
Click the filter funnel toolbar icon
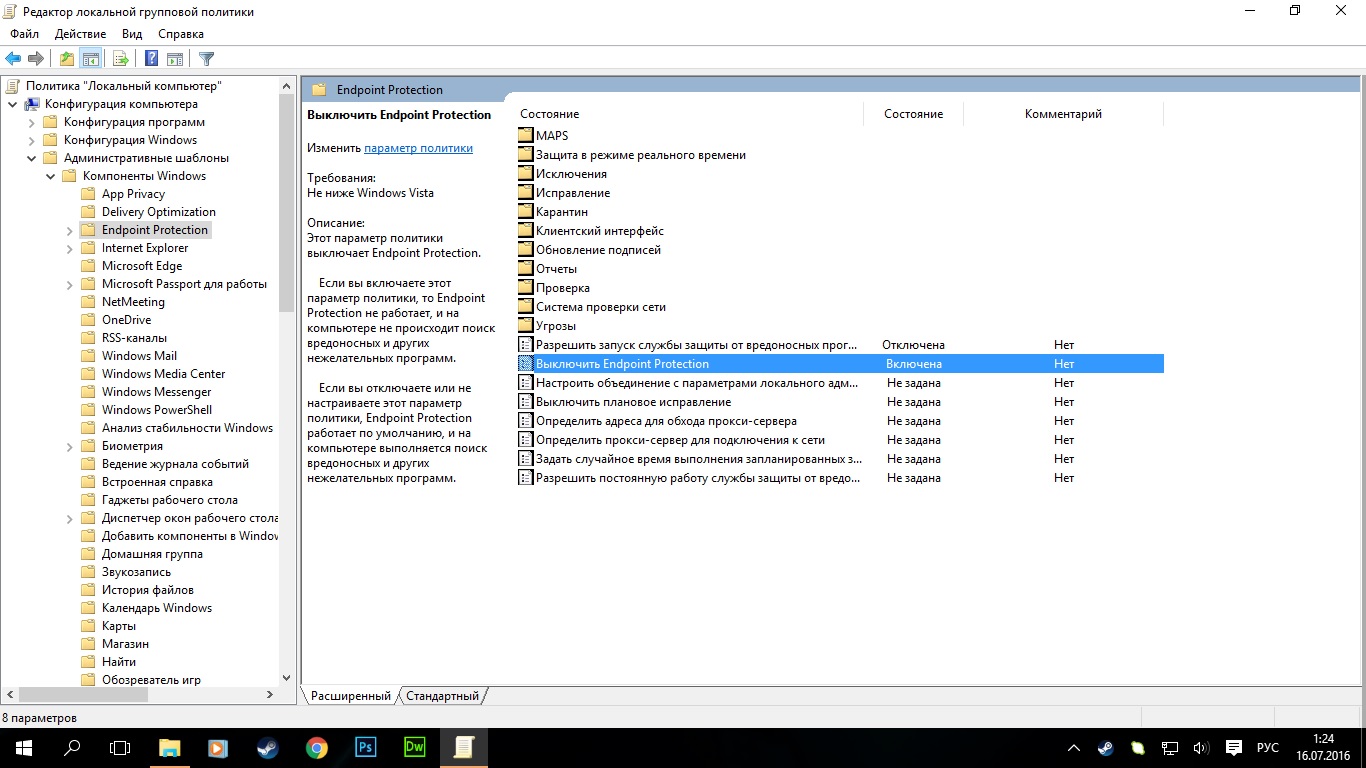pos(206,59)
